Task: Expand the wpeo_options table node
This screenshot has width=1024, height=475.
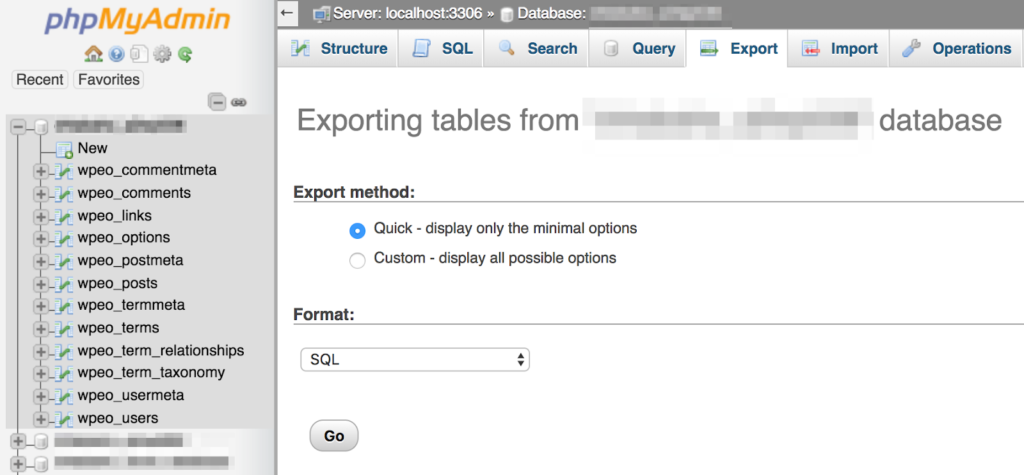Action: (x=40, y=238)
